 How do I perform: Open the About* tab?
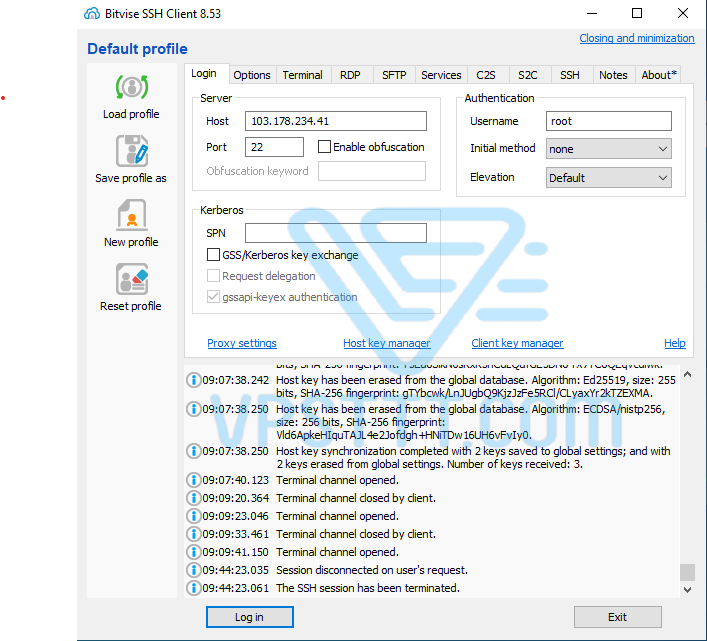click(659, 75)
